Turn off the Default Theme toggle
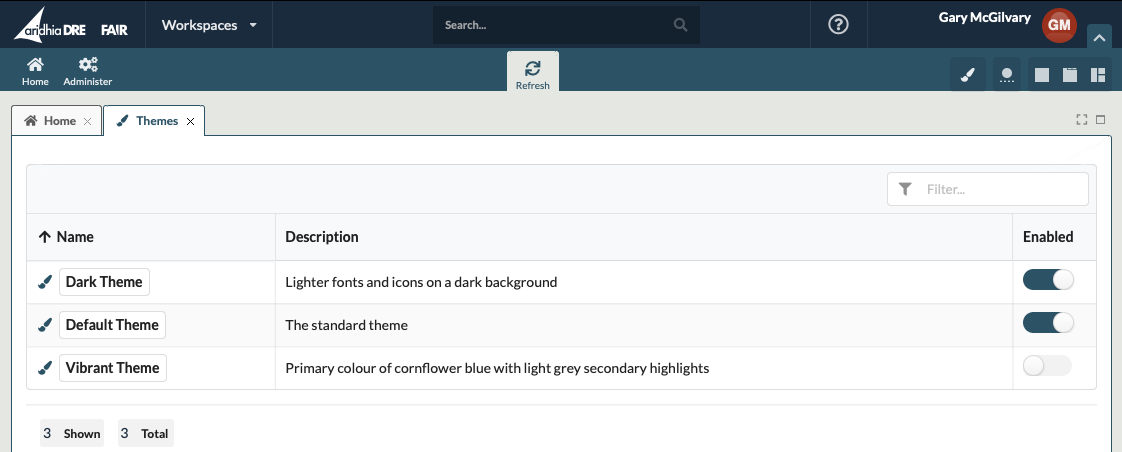Image resolution: width=1122 pixels, height=452 pixels. 1047,323
